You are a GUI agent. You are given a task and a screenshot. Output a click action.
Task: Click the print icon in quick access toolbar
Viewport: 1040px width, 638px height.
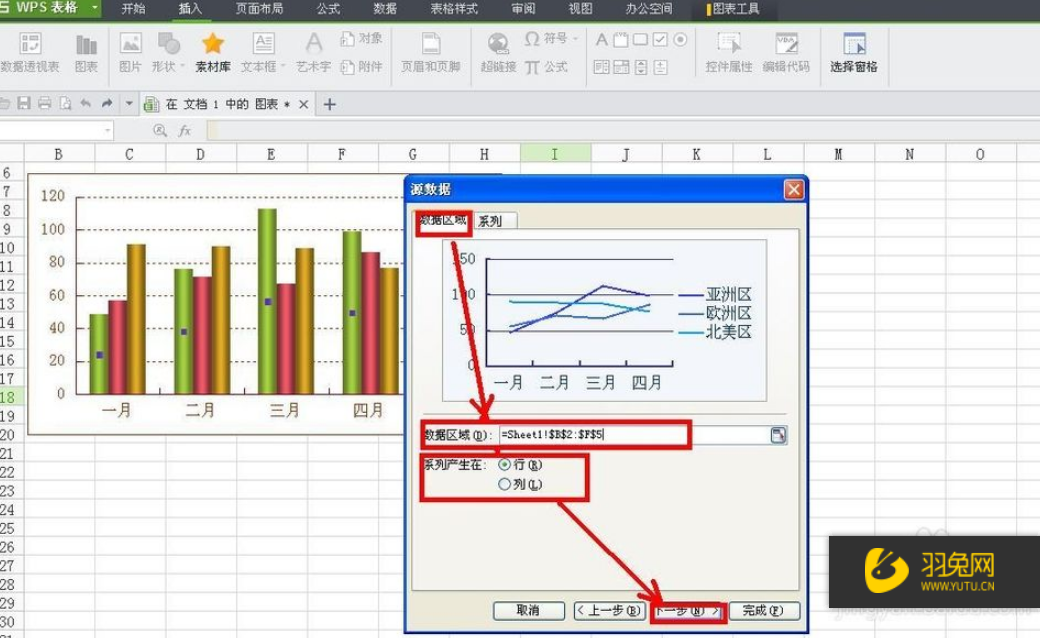(x=44, y=103)
